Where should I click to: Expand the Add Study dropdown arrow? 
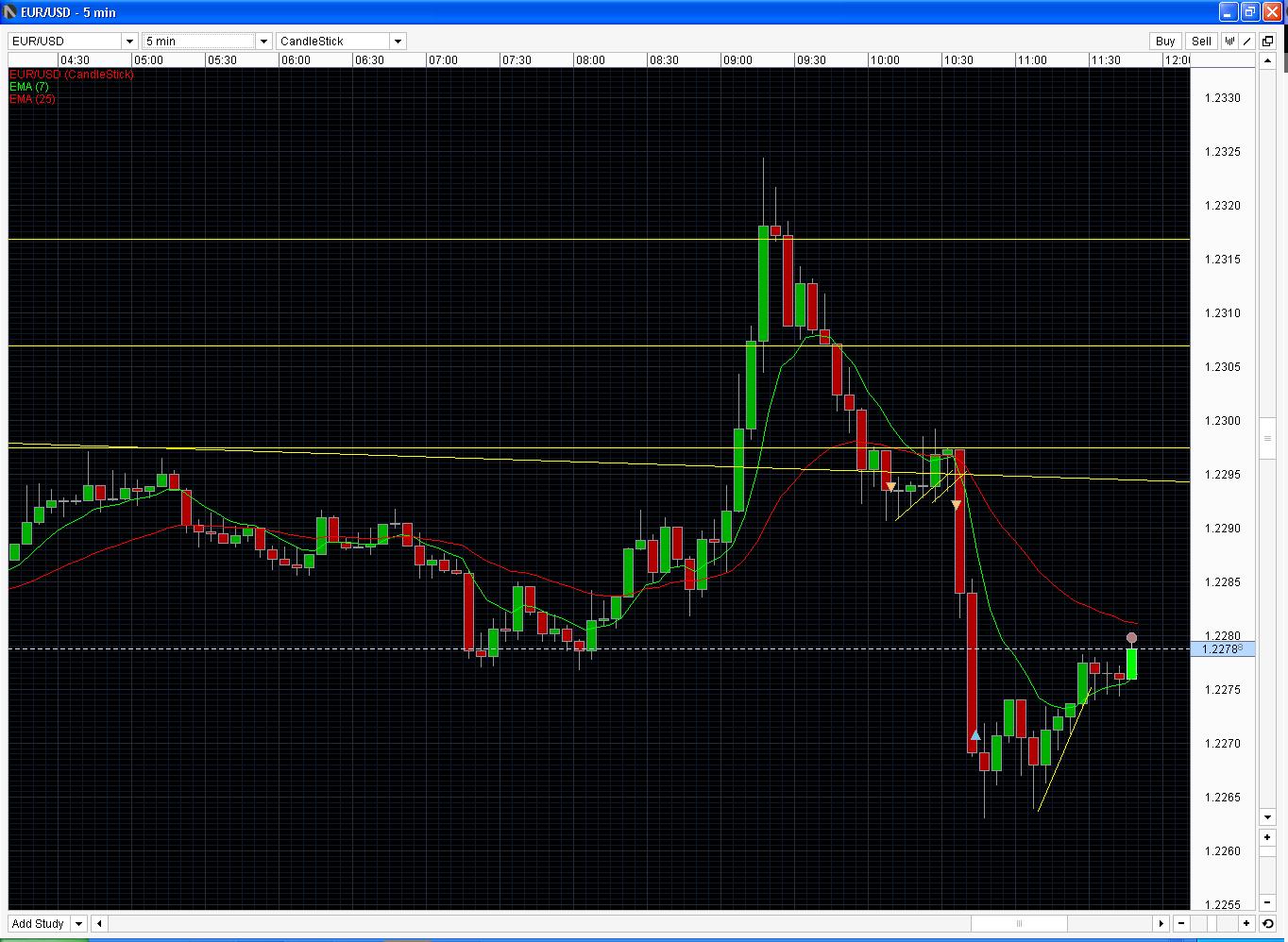(x=79, y=924)
